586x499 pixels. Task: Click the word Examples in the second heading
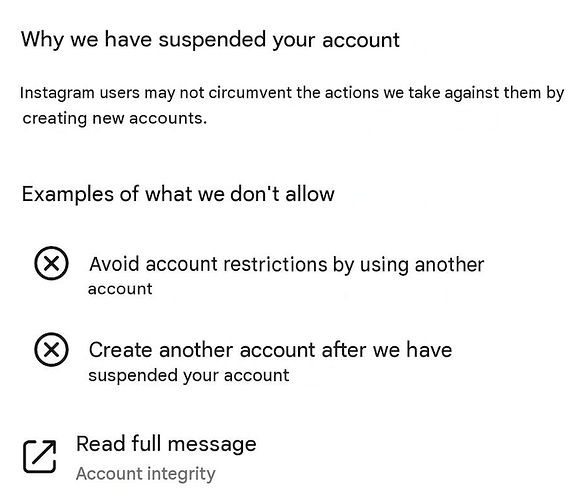click(x=68, y=194)
